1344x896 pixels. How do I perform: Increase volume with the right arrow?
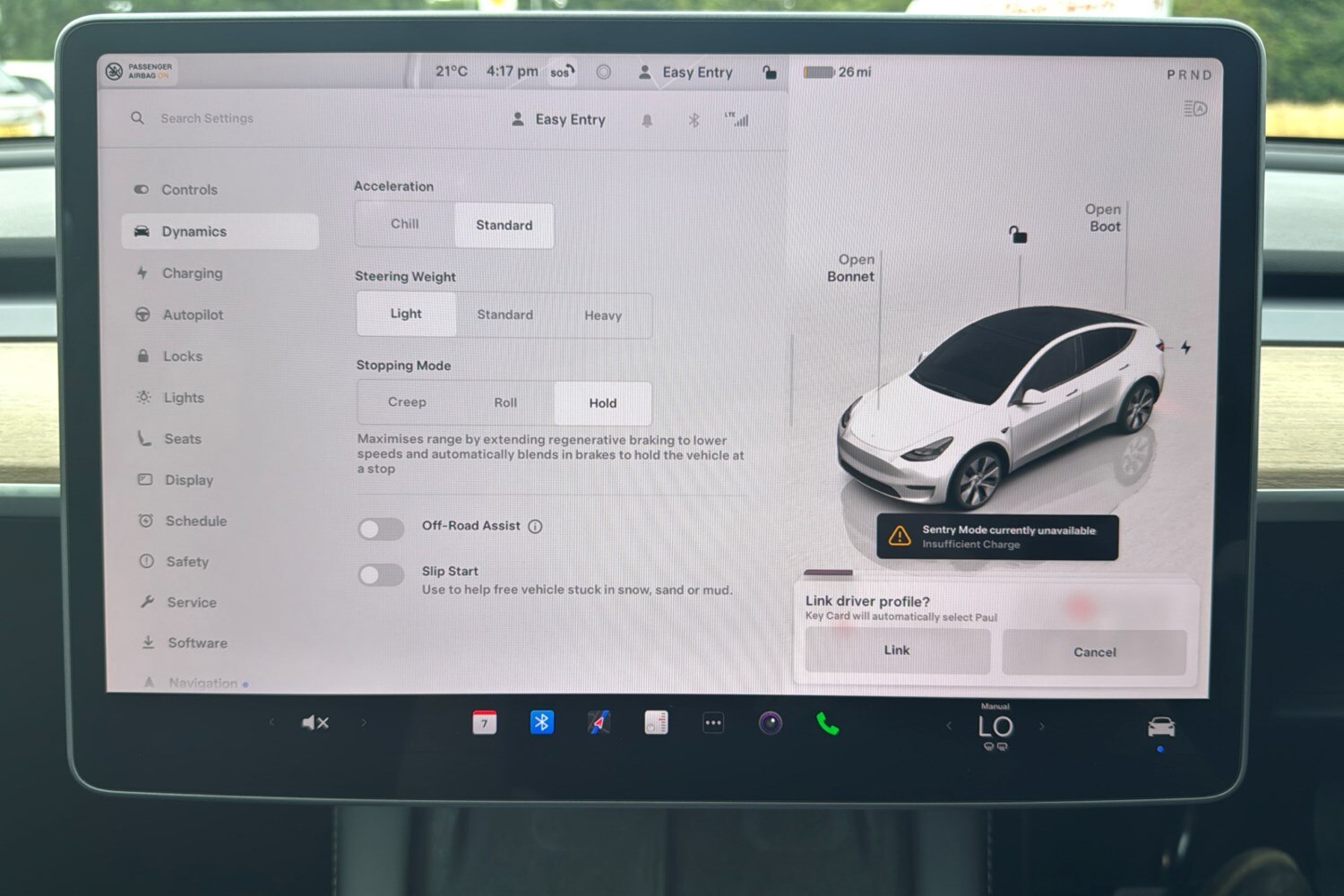point(364,721)
